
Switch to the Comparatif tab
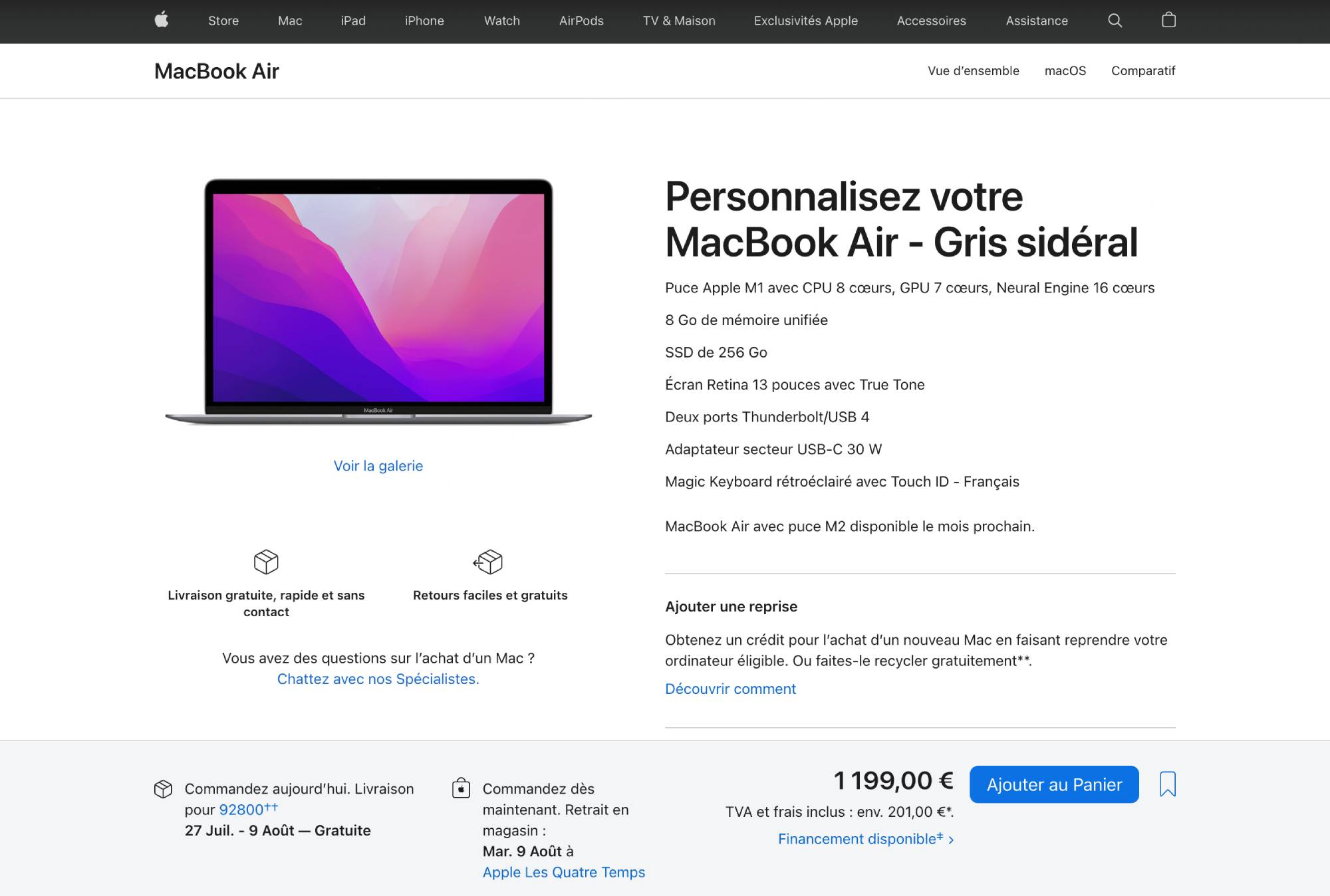tap(1143, 70)
